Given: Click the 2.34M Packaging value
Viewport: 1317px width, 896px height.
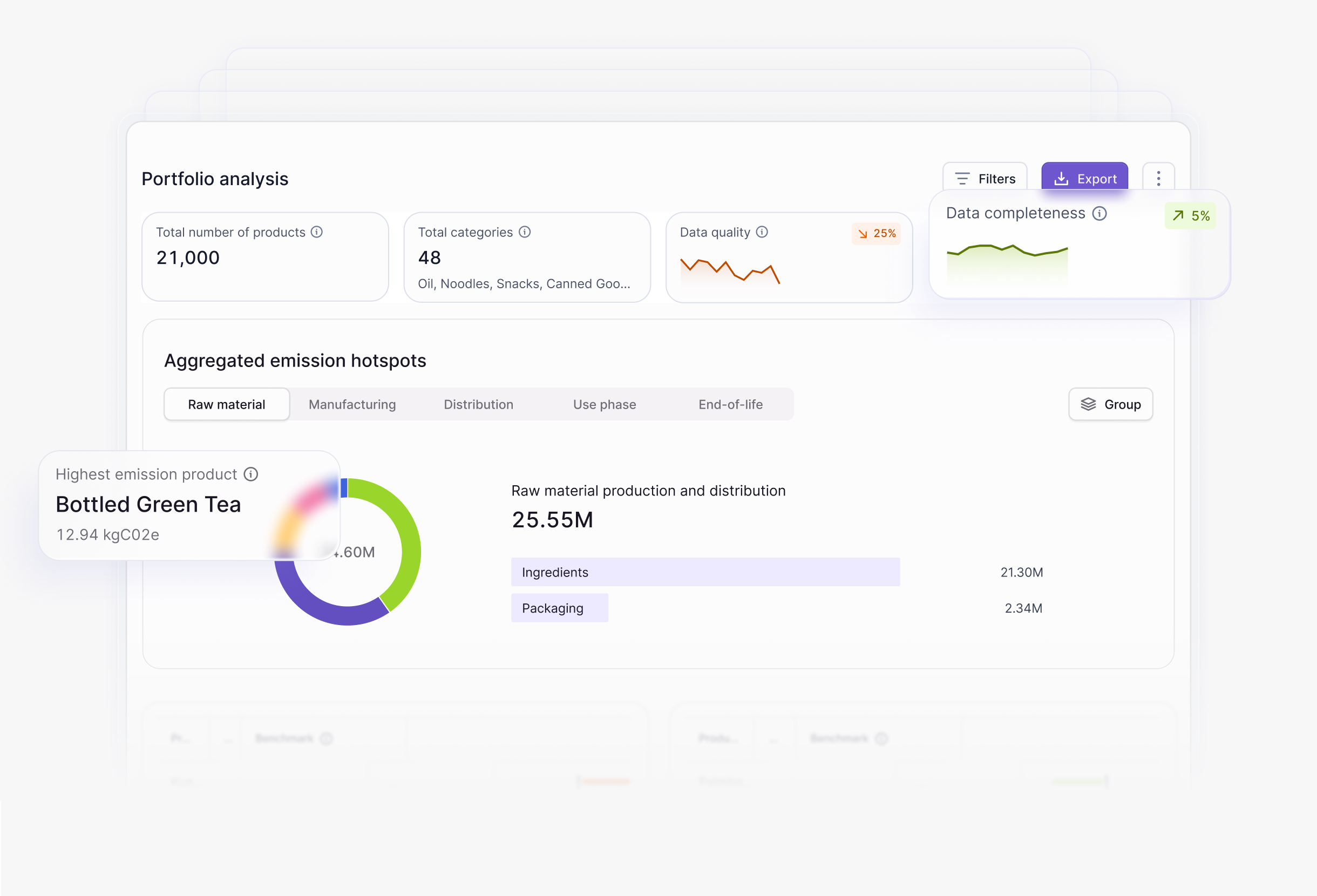Looking at the screenshot, I should pos(1023,608).
